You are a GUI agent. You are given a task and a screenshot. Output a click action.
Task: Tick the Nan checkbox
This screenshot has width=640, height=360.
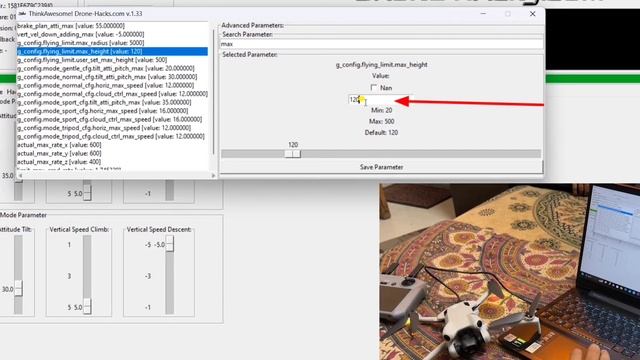(x=374, y=88)
